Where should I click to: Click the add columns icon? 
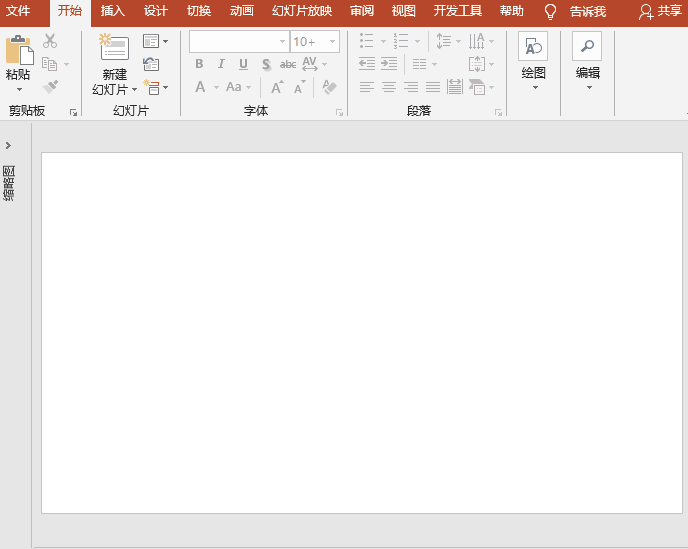pyautogui.click(x=419, y=64)
